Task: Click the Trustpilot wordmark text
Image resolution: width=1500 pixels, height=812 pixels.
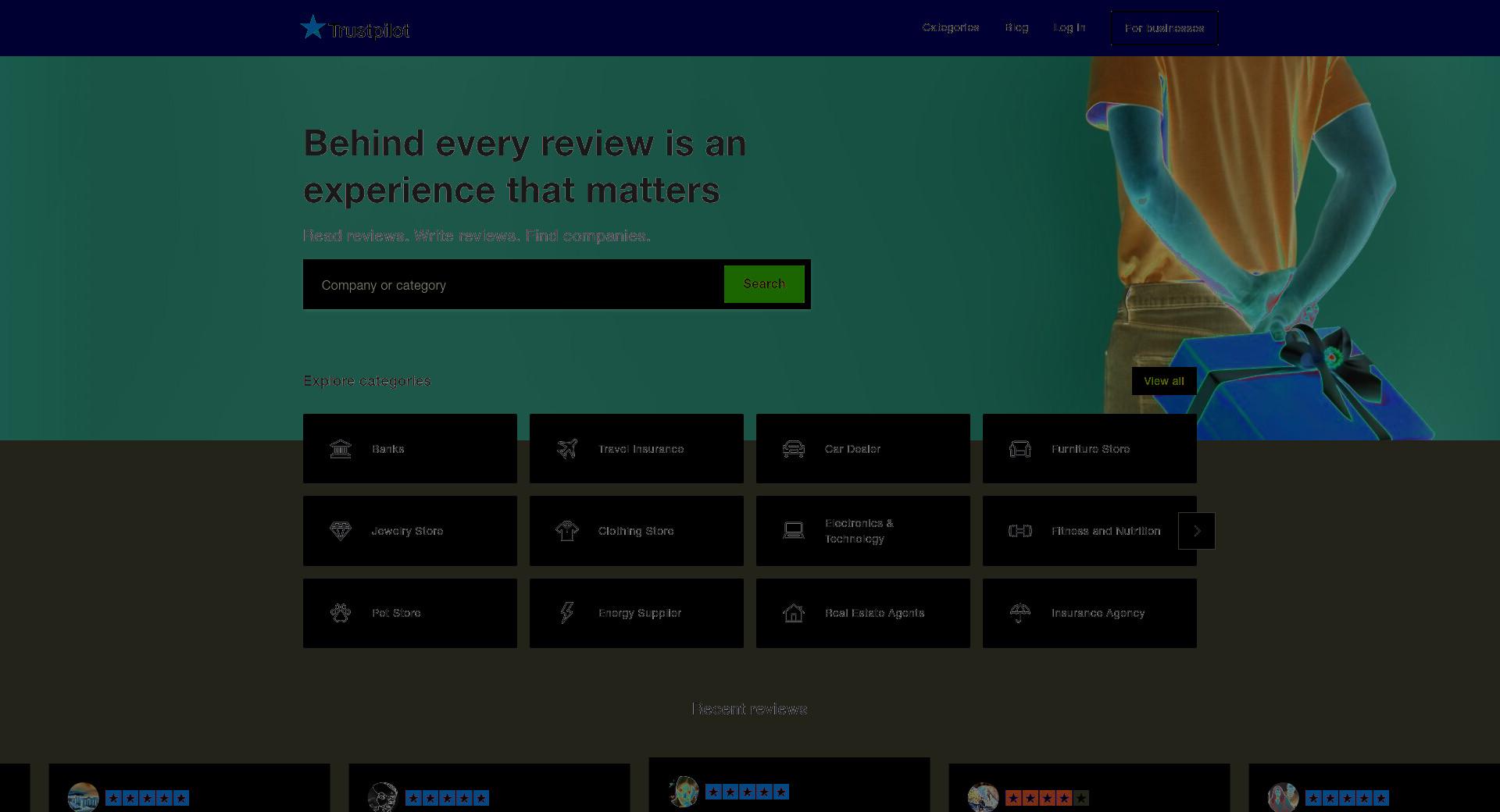Action: click(x=369, y=30)
